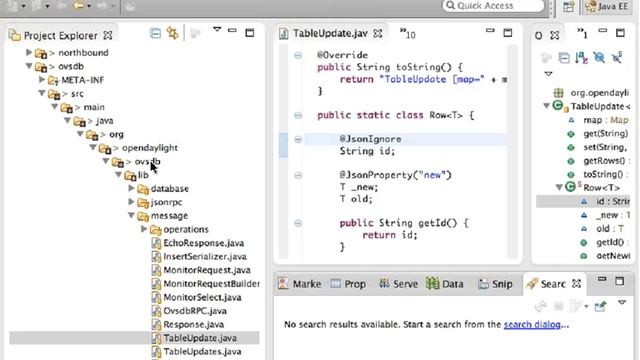640x360 pixels.
Task: Collapse the java folder
Action: coord(67,120)
